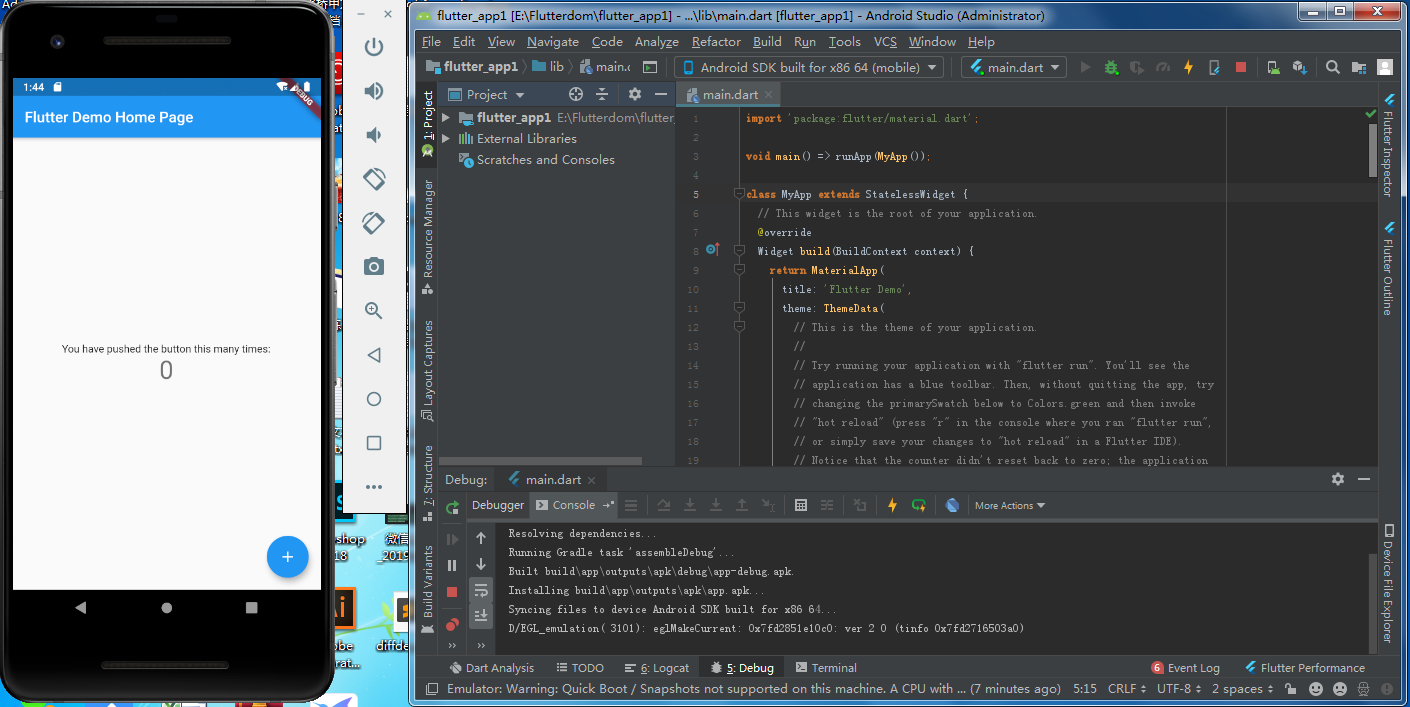Click Hot Restart icon in debug toolbar
Viewport: 1410px width, 707px height.
click(x=918, y=505)
